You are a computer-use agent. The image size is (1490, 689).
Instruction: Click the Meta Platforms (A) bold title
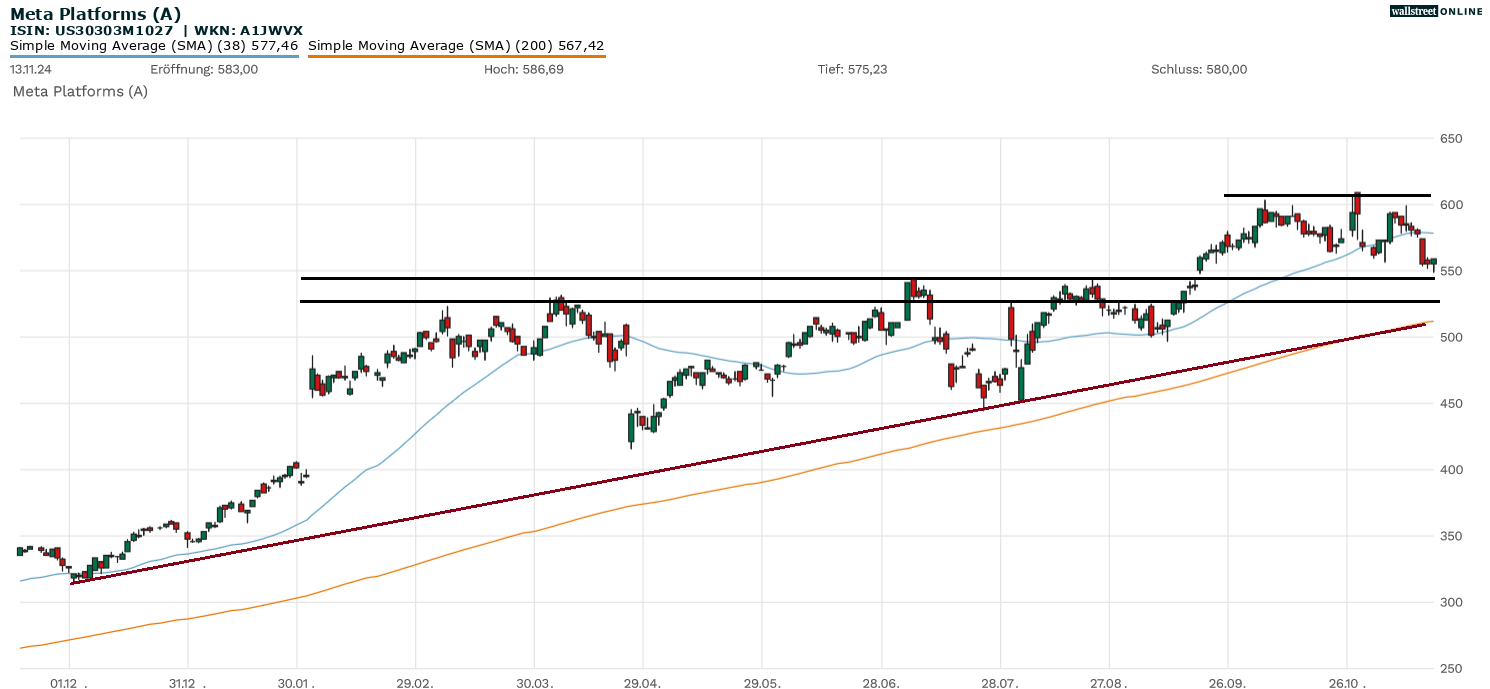click(95, 14)
